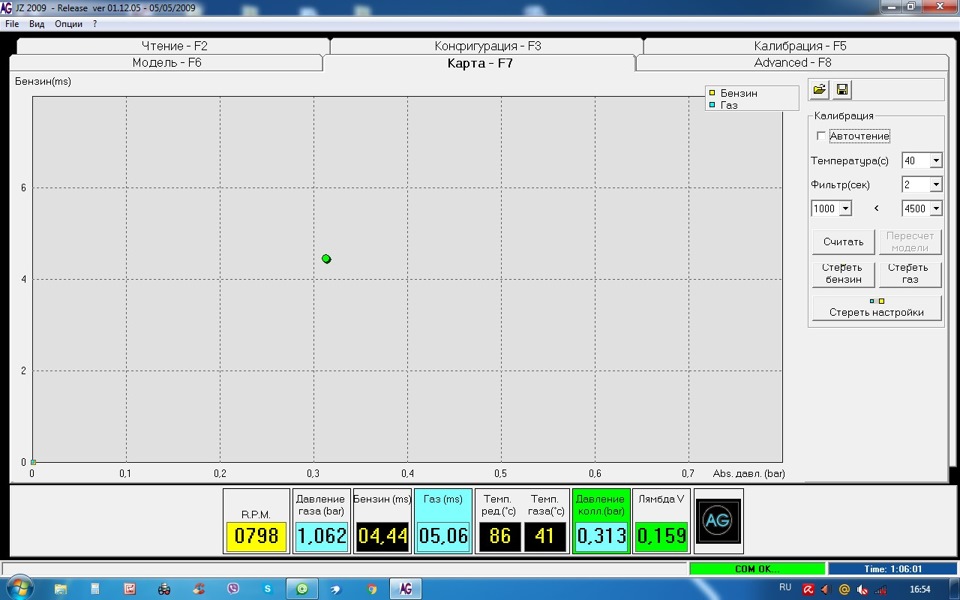Screen dimensions: 960x600
Task: Click the white bird taskbar icon
Action: pyautogui.click(x=336, y=590)
